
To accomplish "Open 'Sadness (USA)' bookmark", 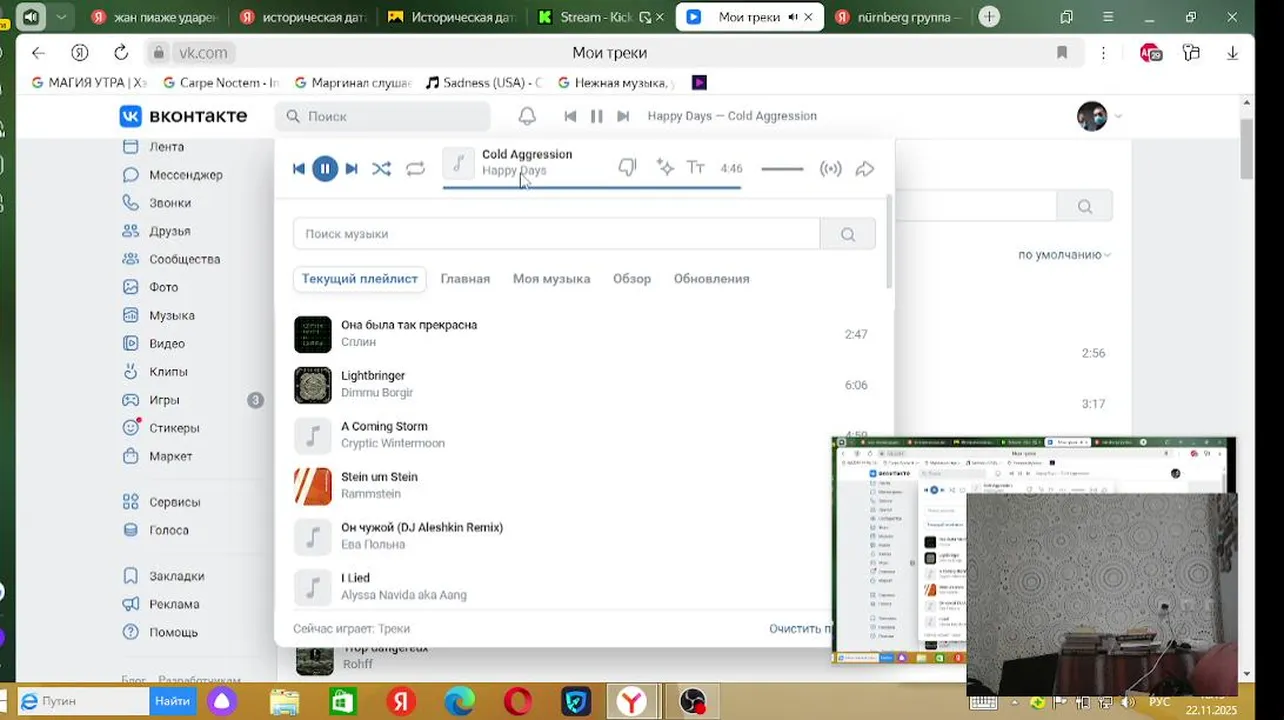I will point(484,83).
